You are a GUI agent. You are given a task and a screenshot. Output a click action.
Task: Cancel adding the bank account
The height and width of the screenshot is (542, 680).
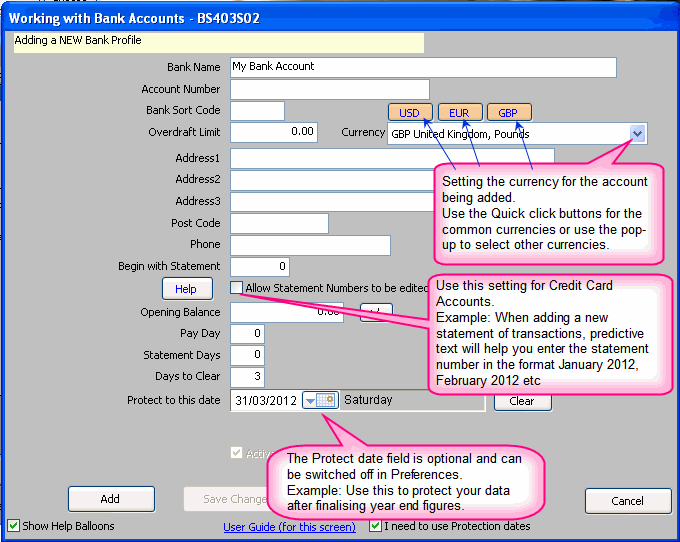pos(628,500)
